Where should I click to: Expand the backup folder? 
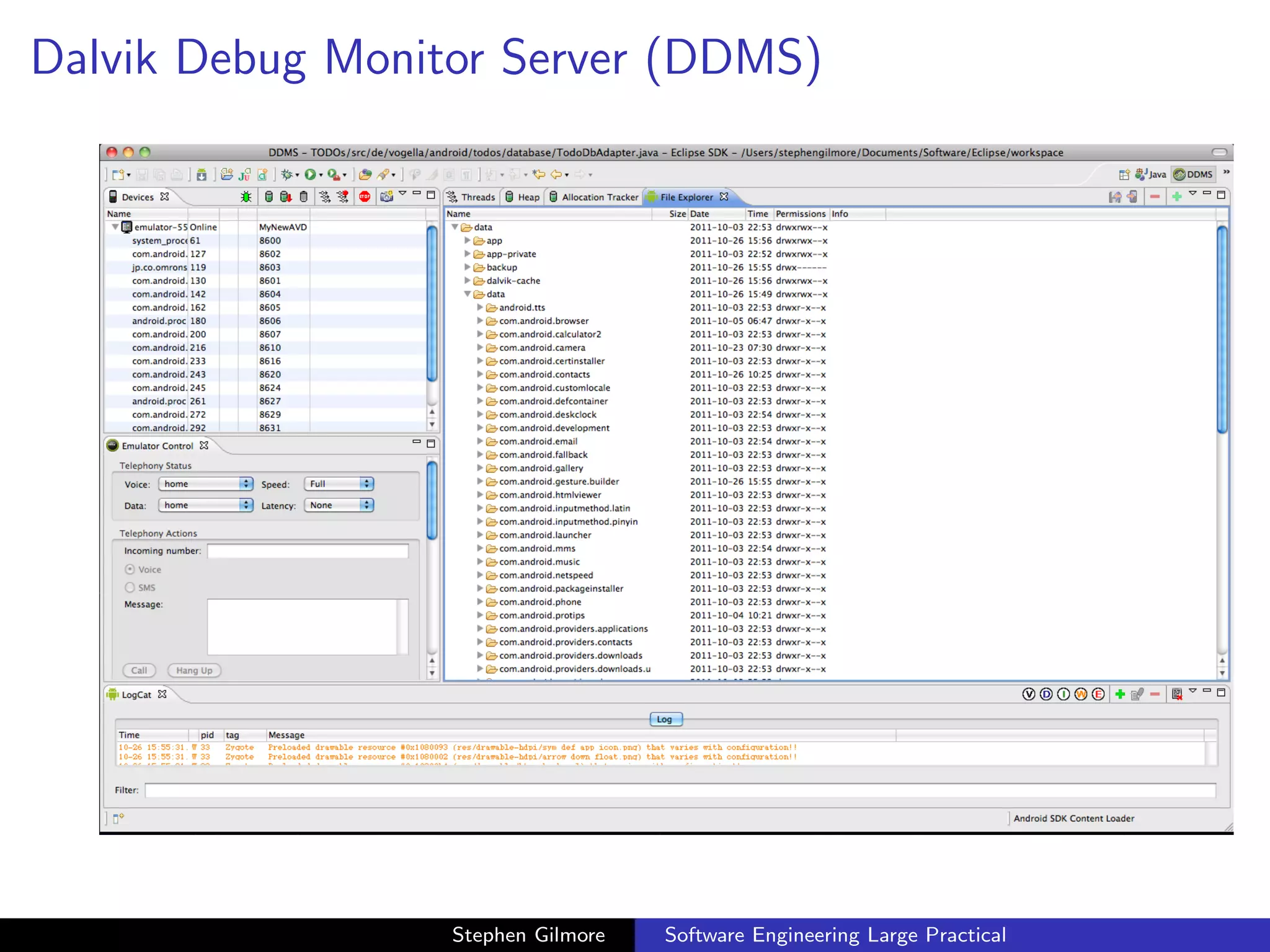468,267
